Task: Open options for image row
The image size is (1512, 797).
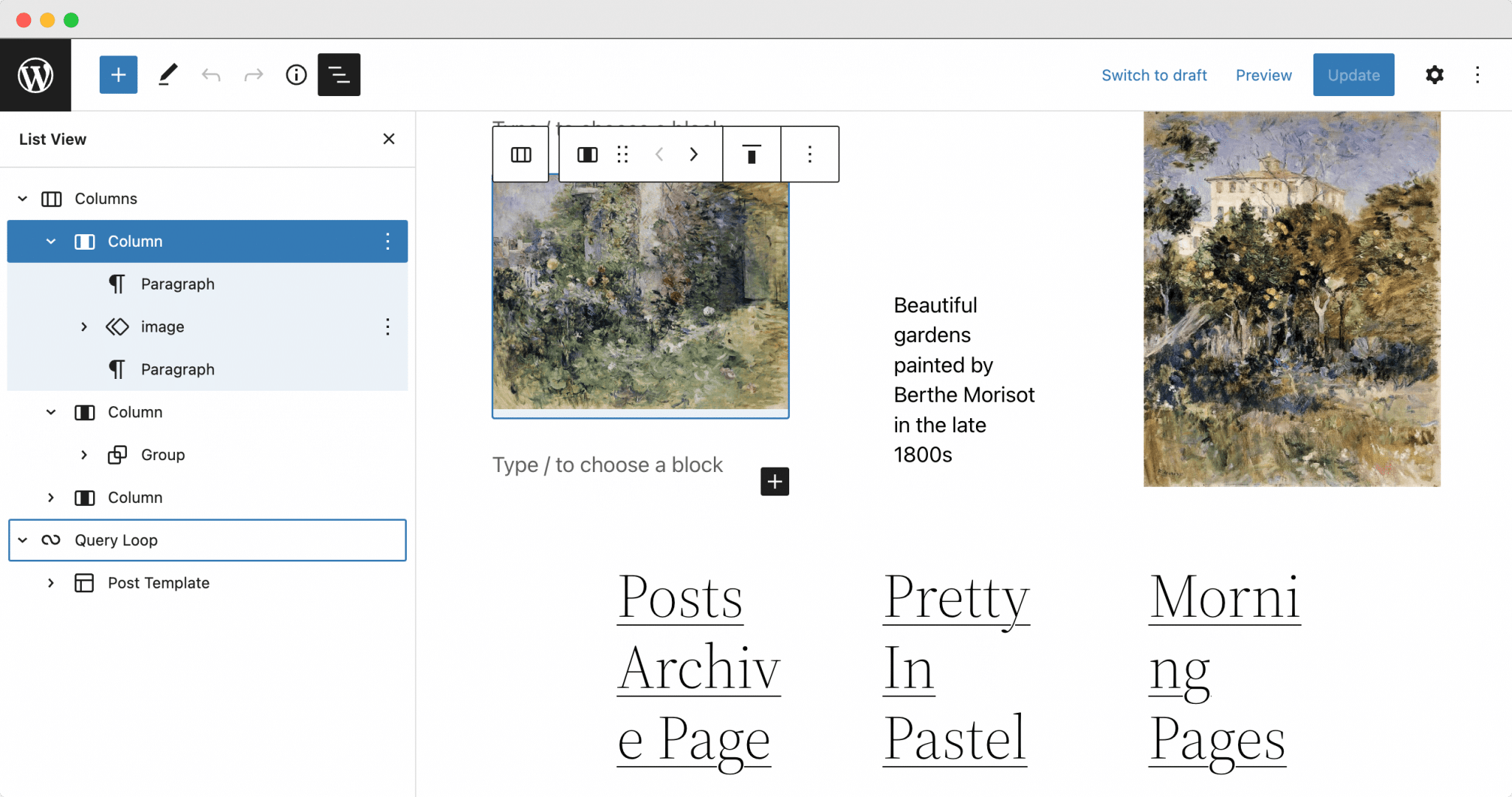Action: [388, 326]
